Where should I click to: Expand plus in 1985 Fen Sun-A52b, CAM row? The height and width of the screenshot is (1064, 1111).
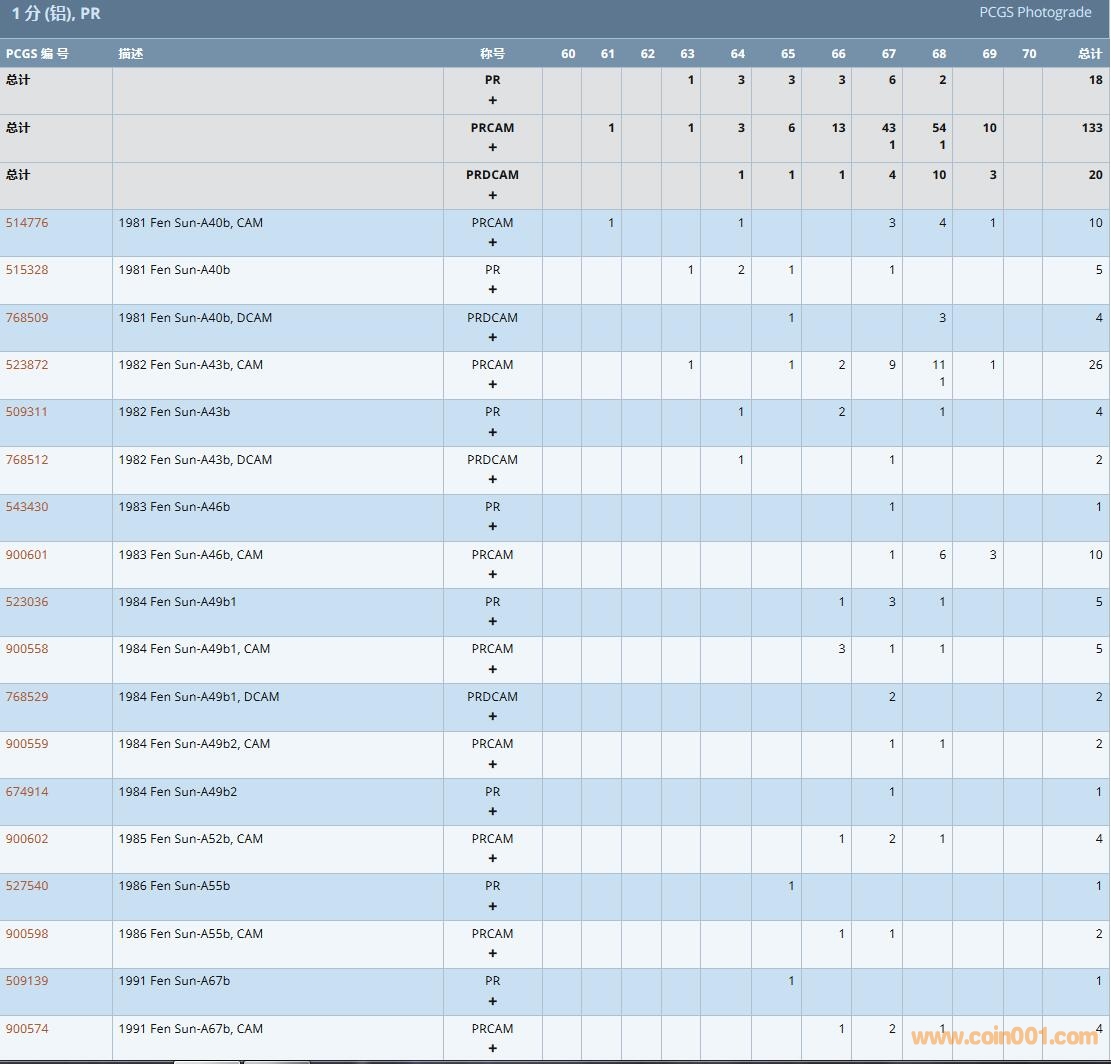pos(492,858)
